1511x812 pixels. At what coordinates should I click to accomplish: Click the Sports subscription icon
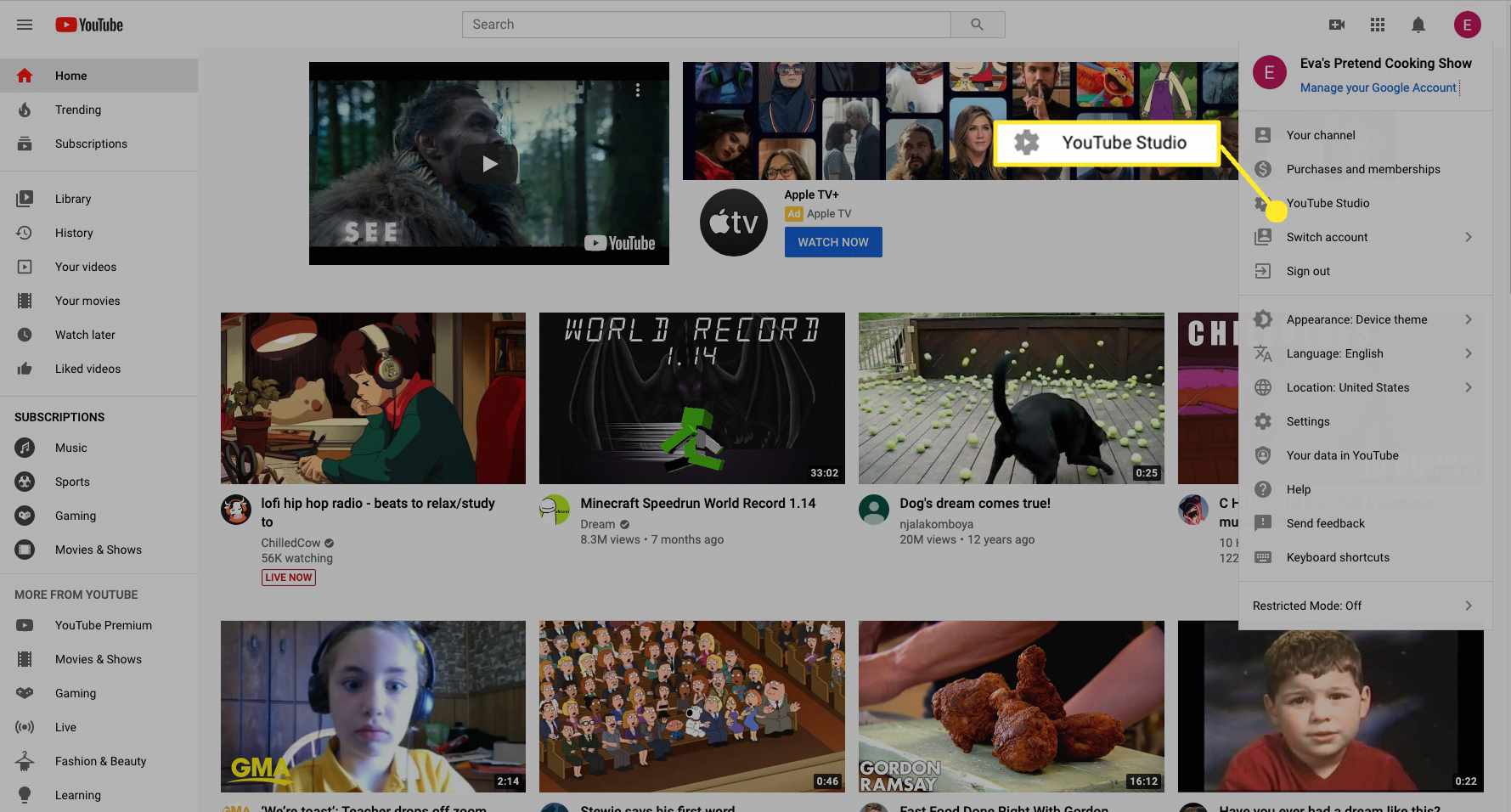tap(25, 482)
